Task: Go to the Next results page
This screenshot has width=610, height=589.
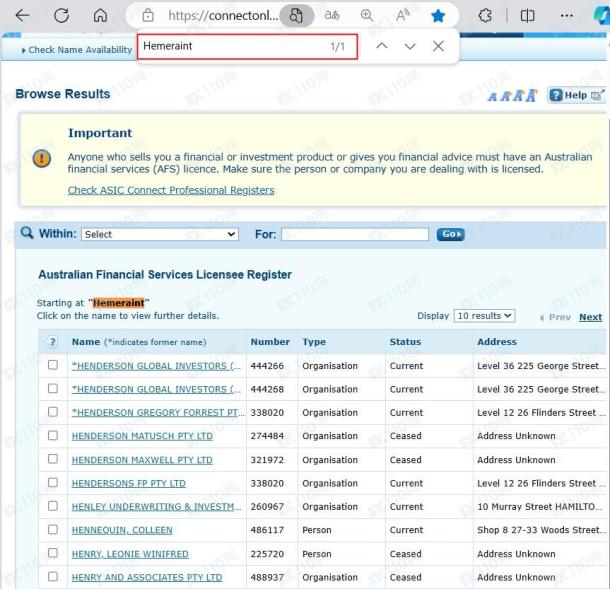Action: point(590,317)
